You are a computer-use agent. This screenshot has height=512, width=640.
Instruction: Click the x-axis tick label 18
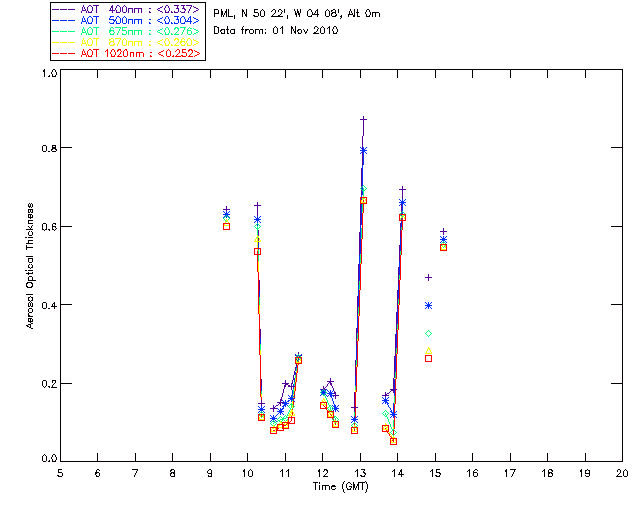tap(547, 473)
